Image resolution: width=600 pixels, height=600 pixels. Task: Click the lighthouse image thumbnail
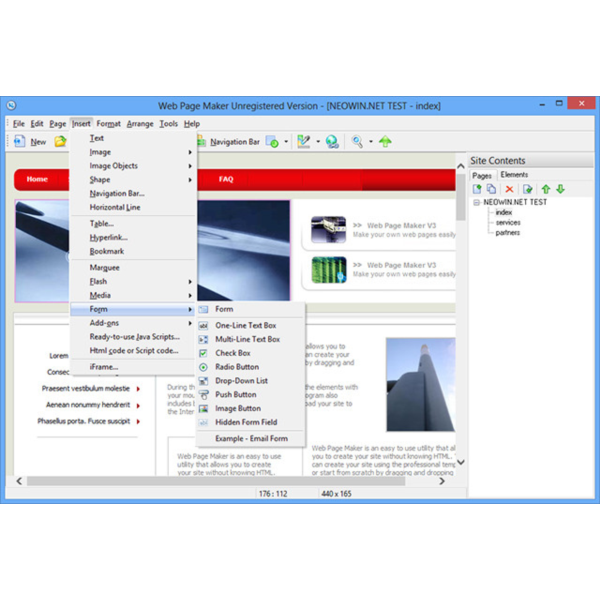point(421,385)
